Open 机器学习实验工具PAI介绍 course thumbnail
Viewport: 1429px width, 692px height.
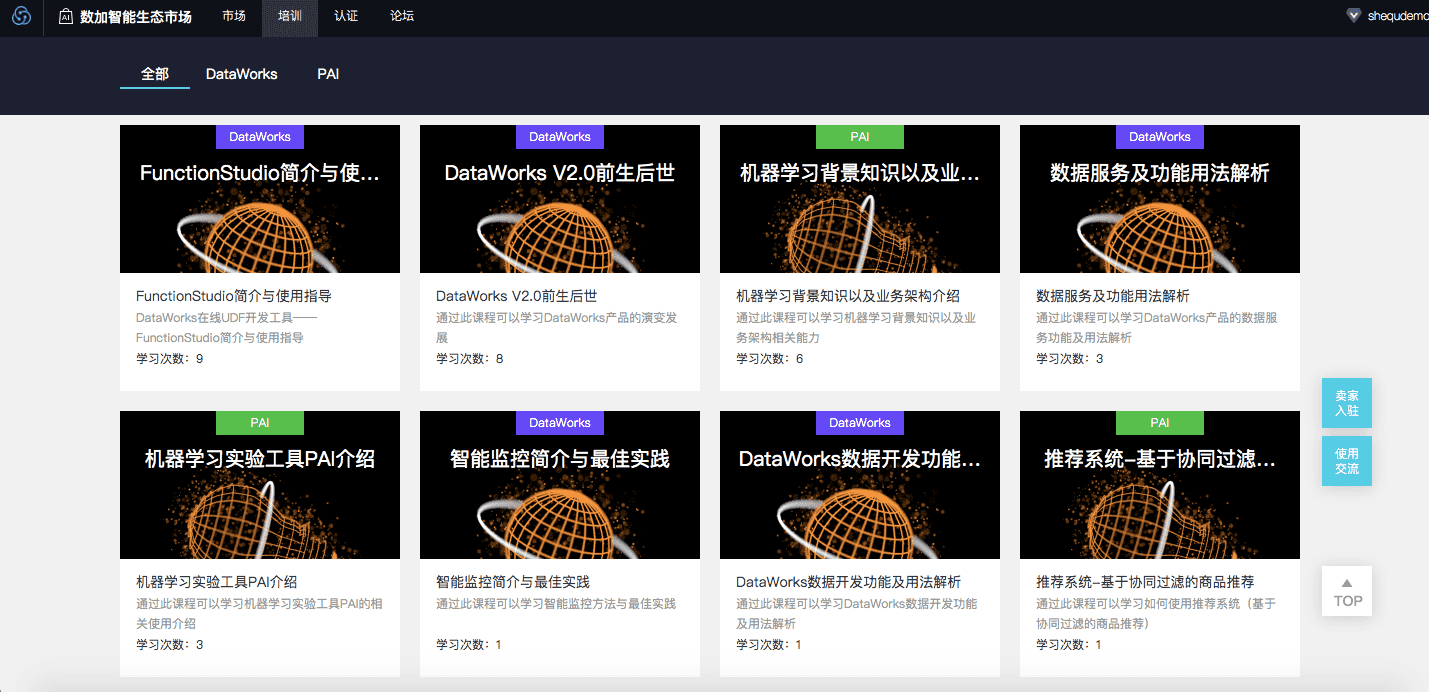(260, 485)
